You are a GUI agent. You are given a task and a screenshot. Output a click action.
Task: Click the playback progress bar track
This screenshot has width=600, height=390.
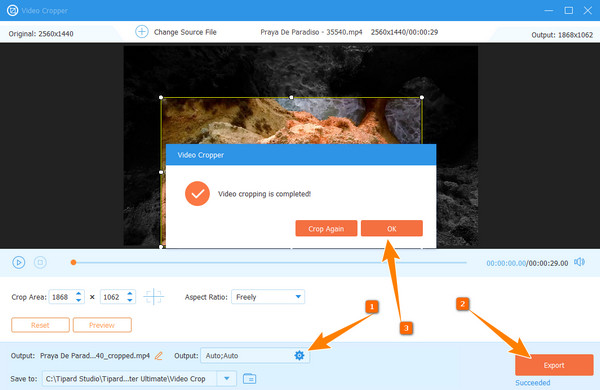click(270, 263)
